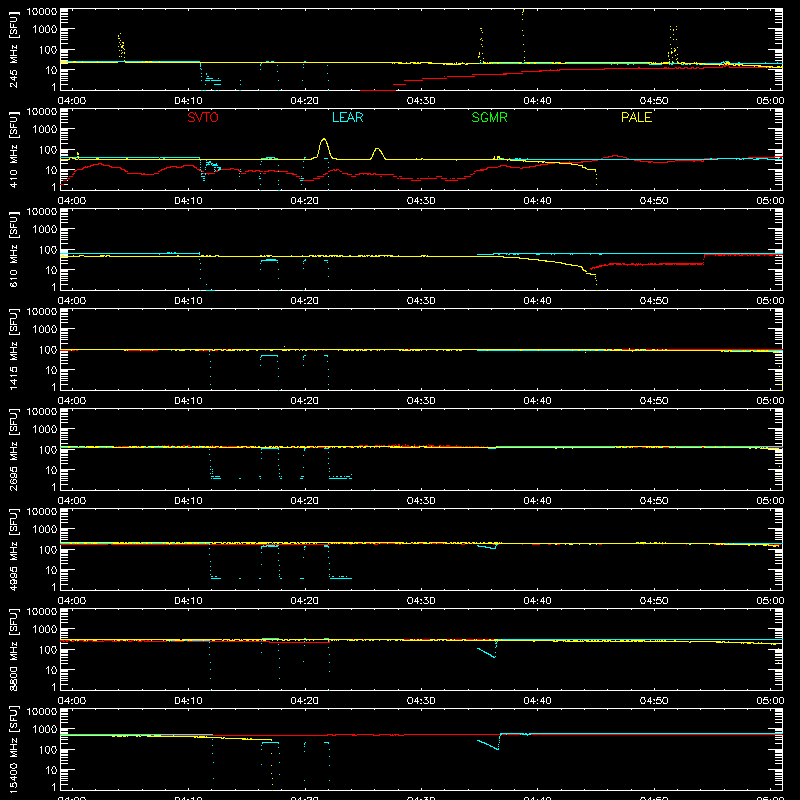
Task: Click 04:30 label under the 1415 MHz plot
Action: pyautogui.click(x=421, y=401)
